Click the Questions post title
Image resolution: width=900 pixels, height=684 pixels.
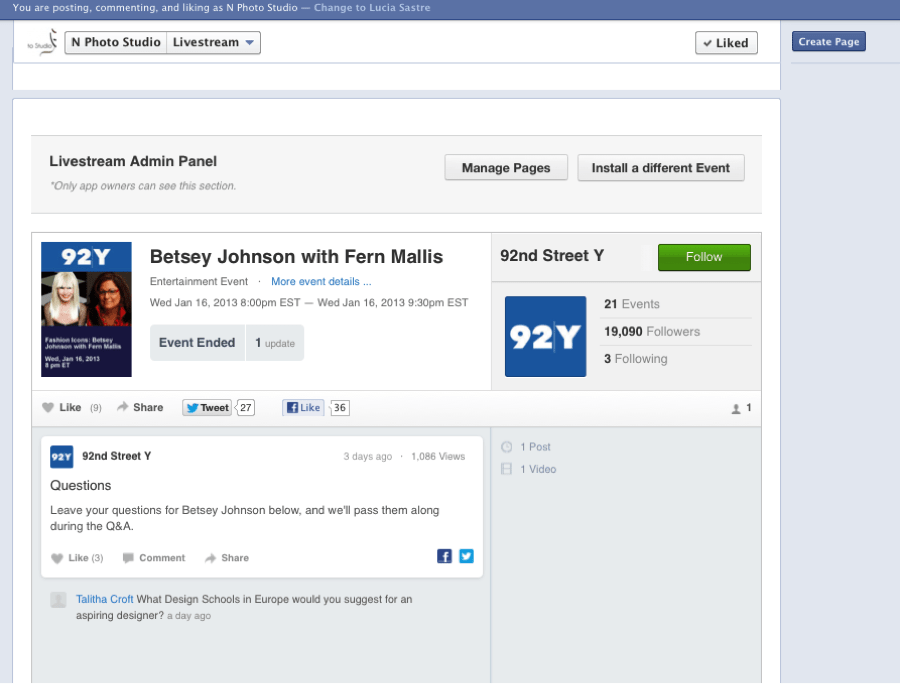80,485
